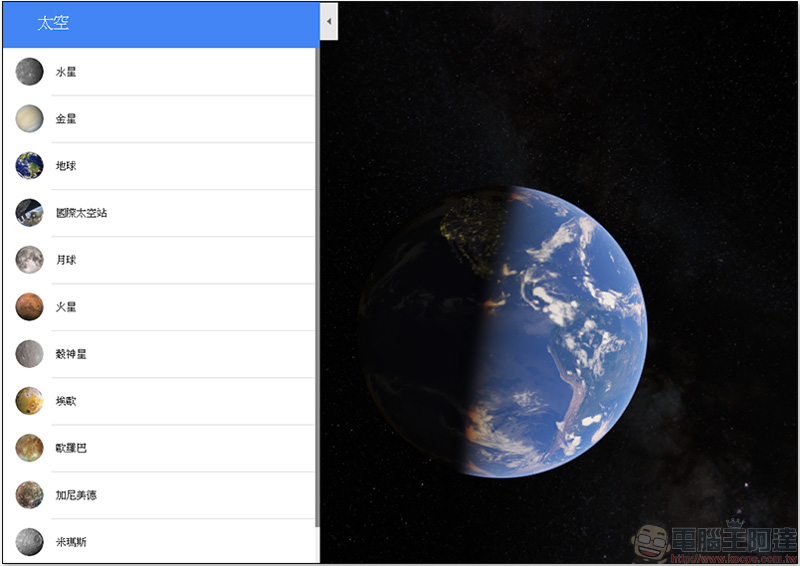Select the 地球 list entry text
Image resolution: width=800 pixels, height=566 pixels.
[66, 166]
